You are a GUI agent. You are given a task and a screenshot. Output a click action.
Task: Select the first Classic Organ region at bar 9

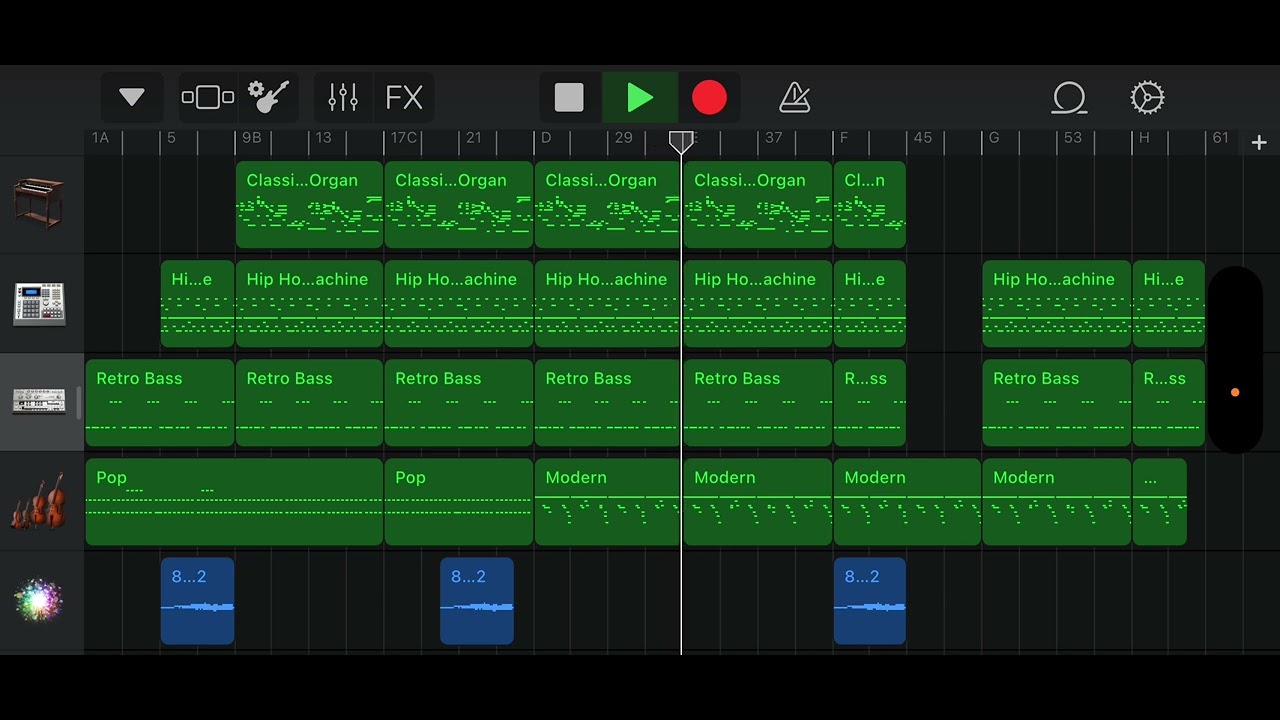coord(309,204)
